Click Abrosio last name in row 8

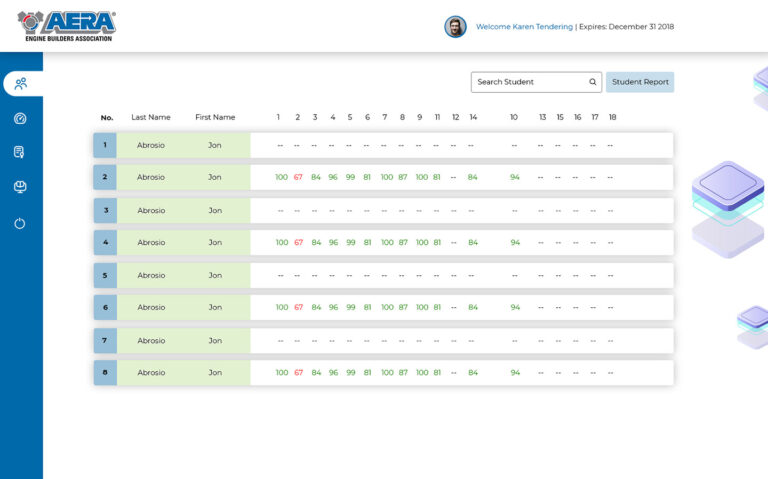pos(151,372)
